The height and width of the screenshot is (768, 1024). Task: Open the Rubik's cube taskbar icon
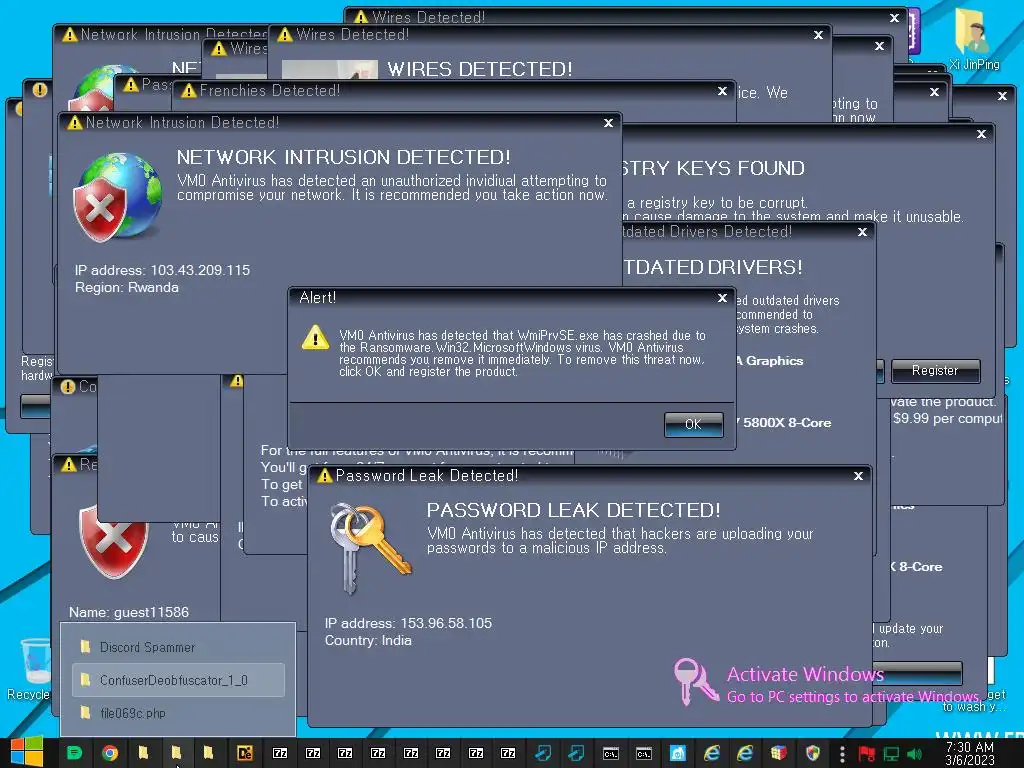[778, 753]
